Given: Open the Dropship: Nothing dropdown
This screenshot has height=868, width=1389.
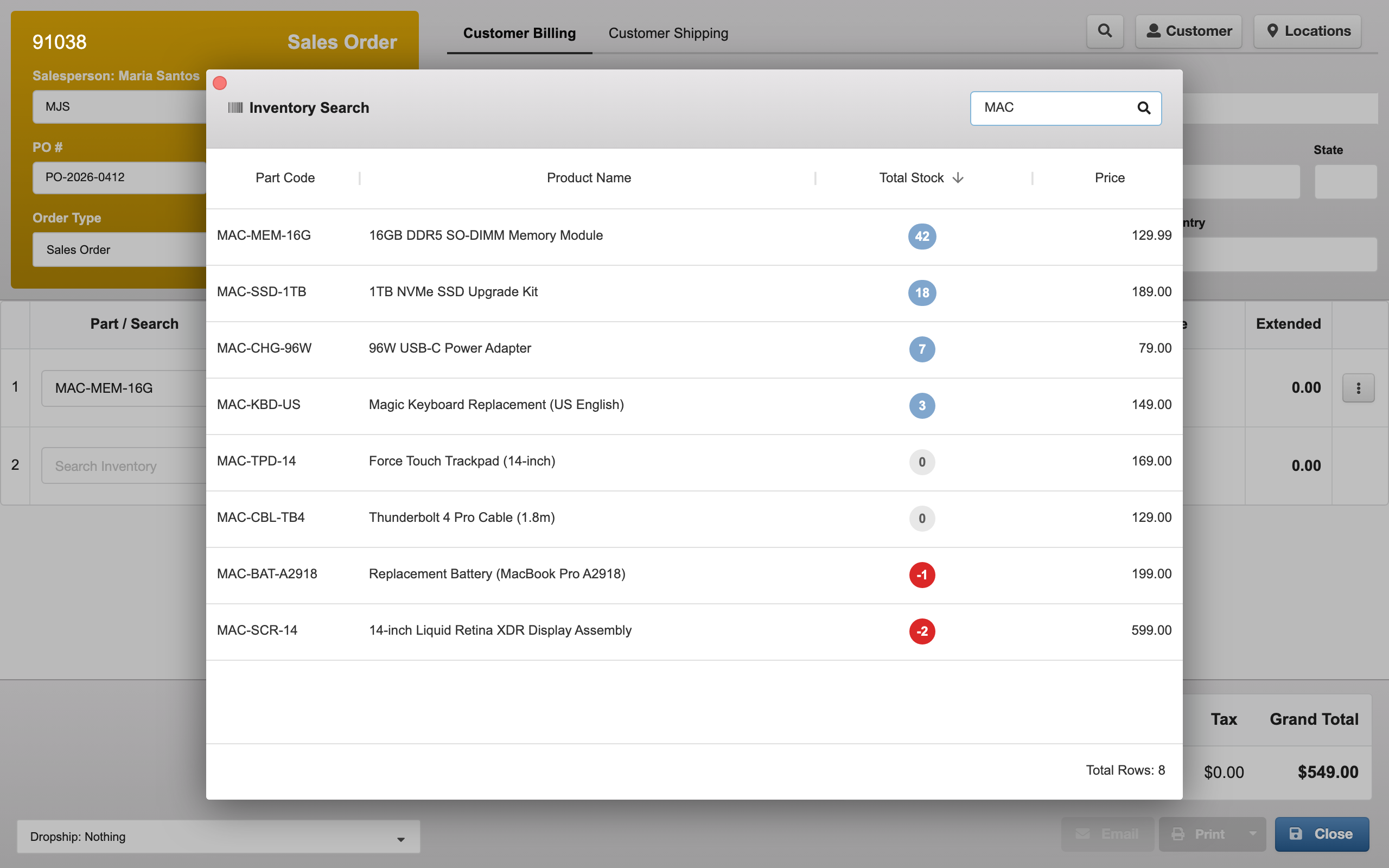Looking at the screenshot, I should coord(218,837).
